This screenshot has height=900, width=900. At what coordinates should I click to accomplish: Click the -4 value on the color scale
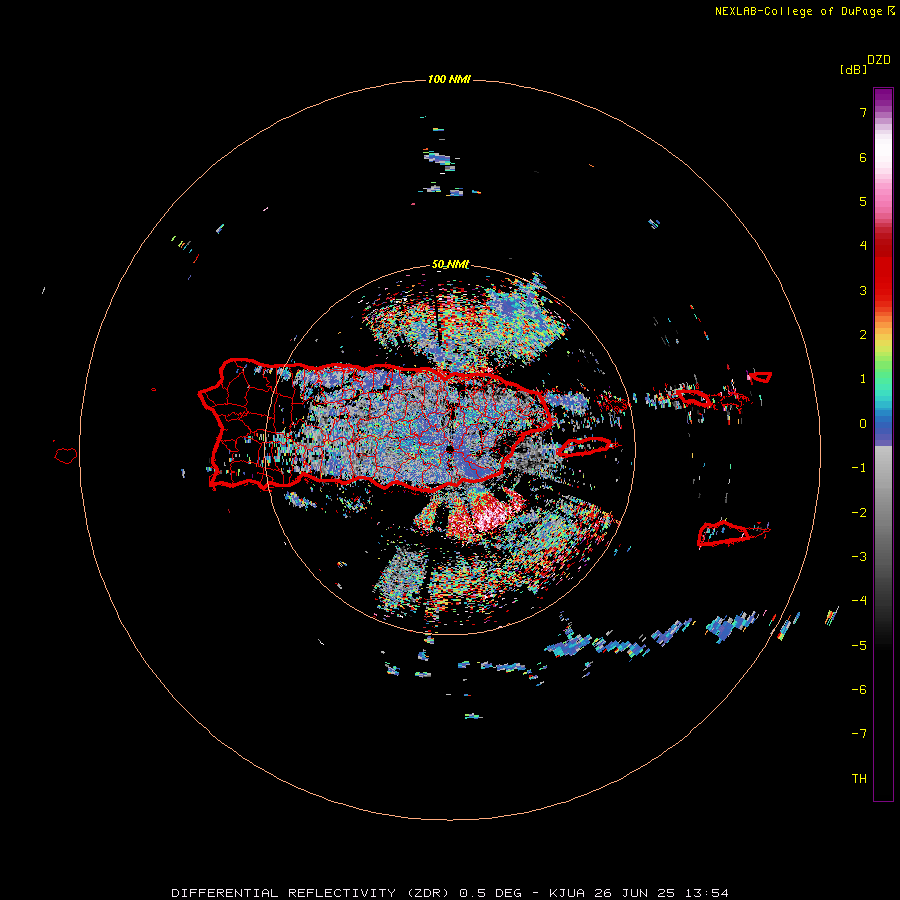859,600
